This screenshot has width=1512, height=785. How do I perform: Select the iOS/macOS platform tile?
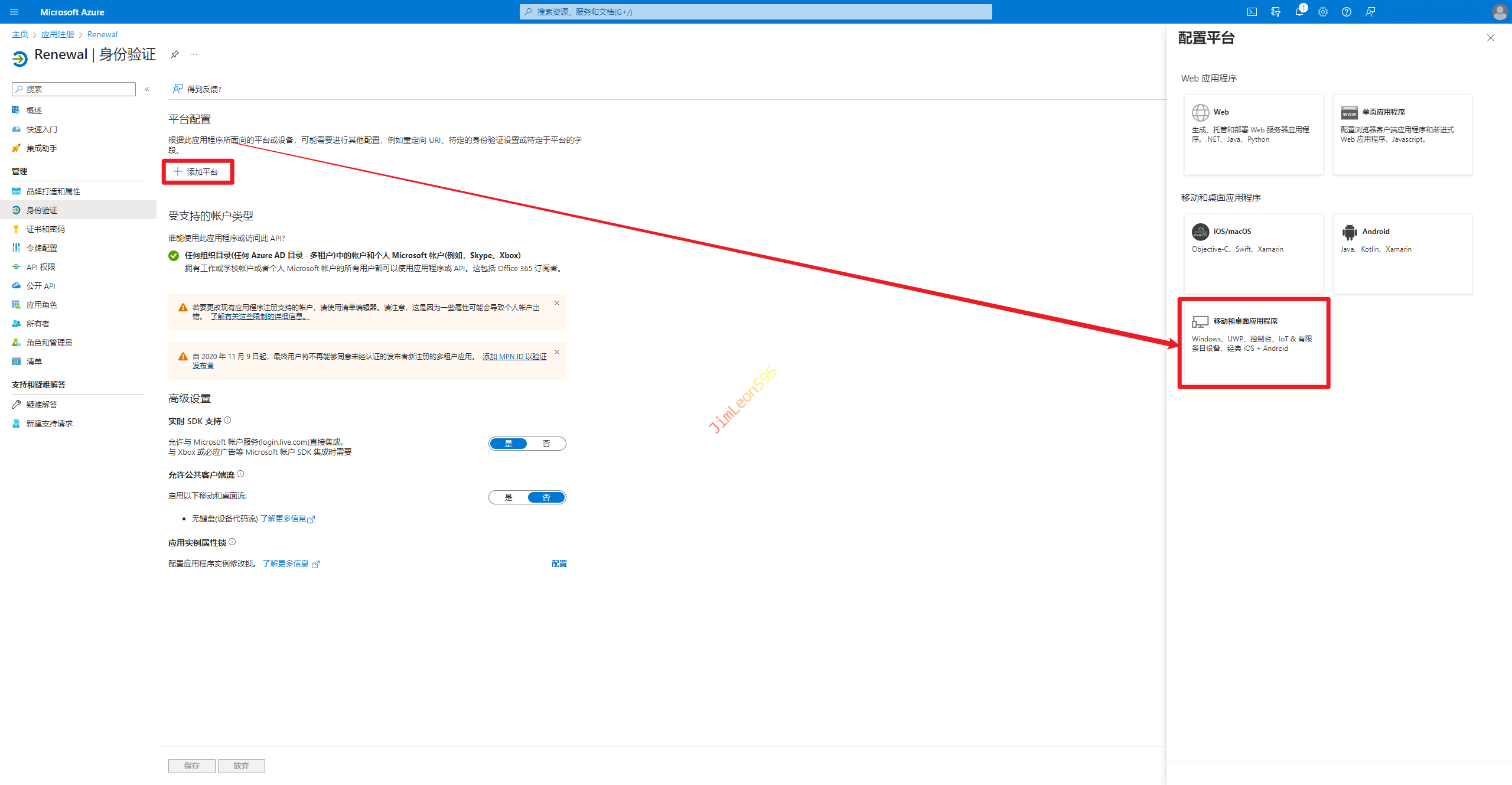pyautogui.click(x=1253, y=253)
